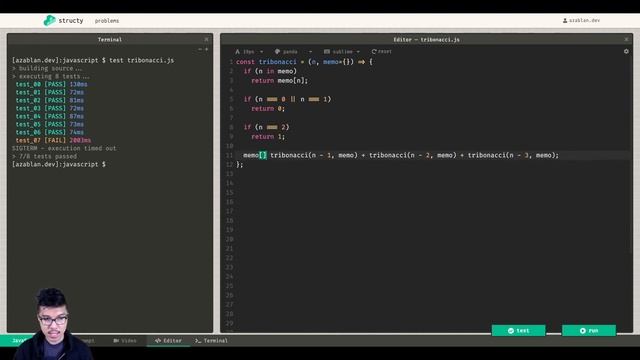
Task: Open the problems page link
Action: [x=107, y=21]
